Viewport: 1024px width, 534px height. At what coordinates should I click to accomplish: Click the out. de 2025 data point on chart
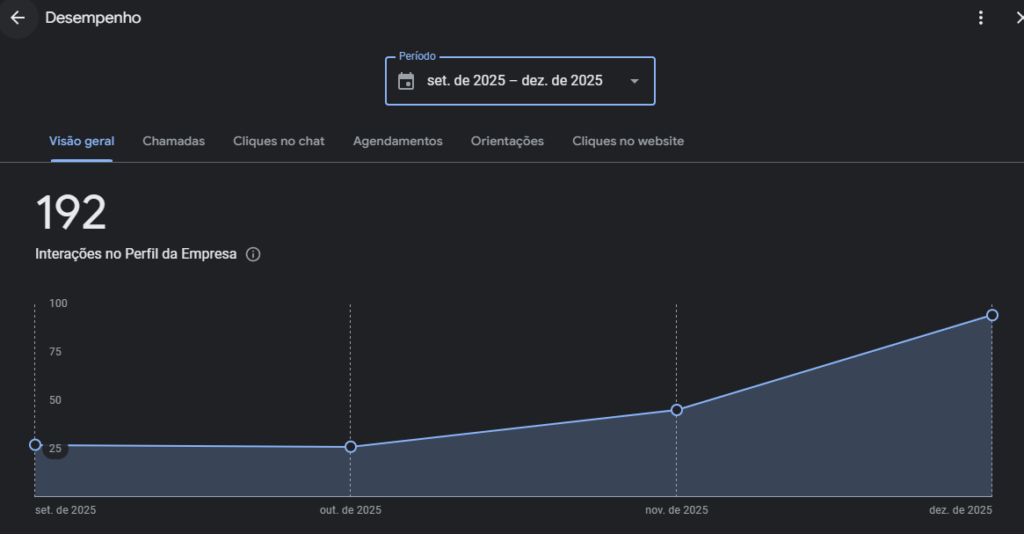[350, 447]
